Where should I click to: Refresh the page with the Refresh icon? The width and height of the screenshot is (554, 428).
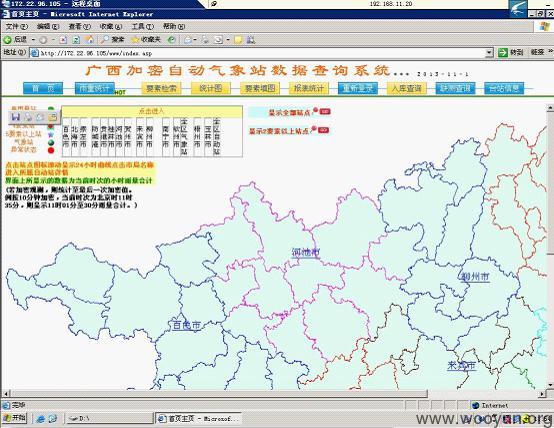tap(76, 40)
